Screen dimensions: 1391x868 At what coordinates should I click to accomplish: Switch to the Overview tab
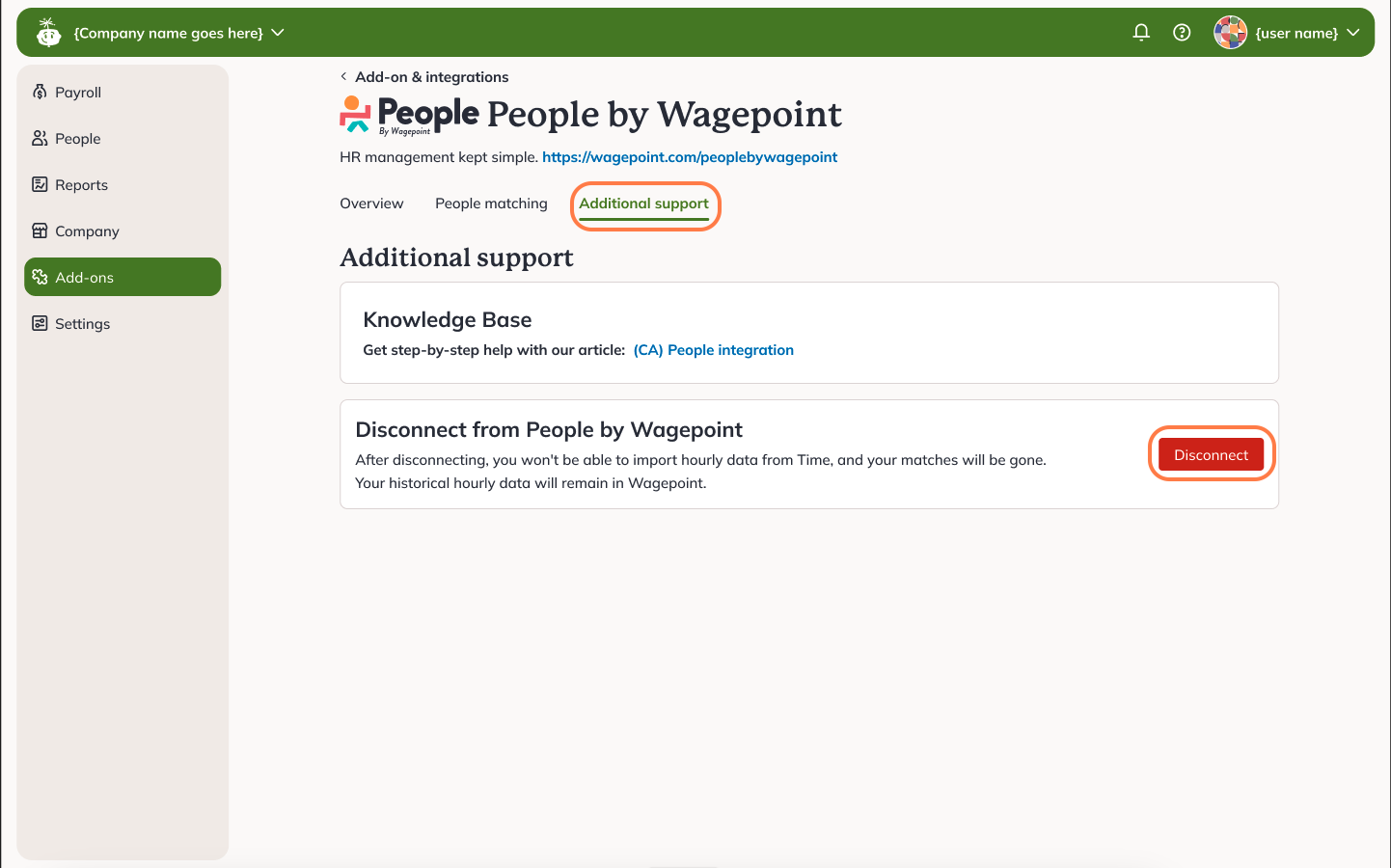[371, 203]
